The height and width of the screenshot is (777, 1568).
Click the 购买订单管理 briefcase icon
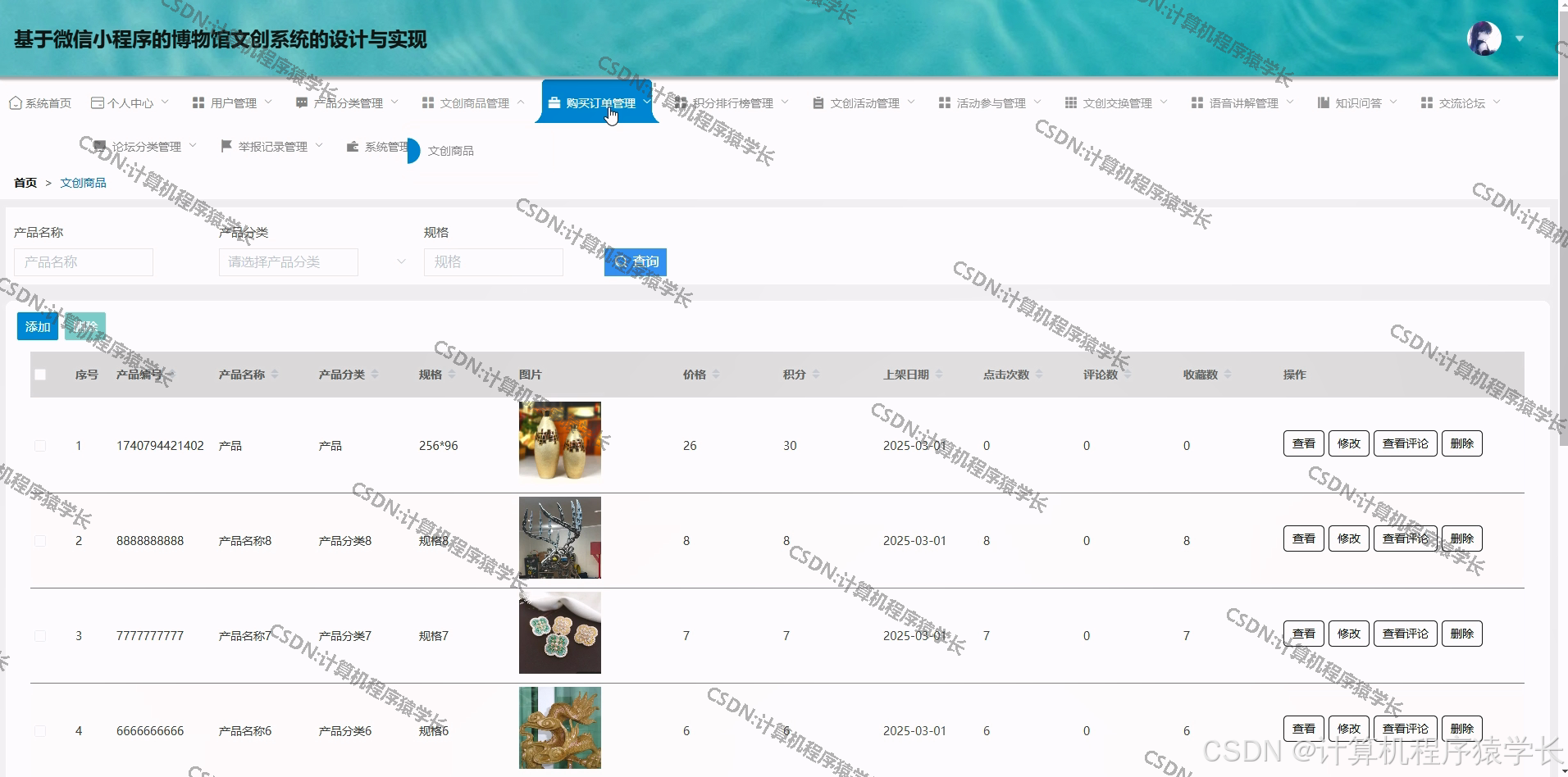[x=554, y=103]
